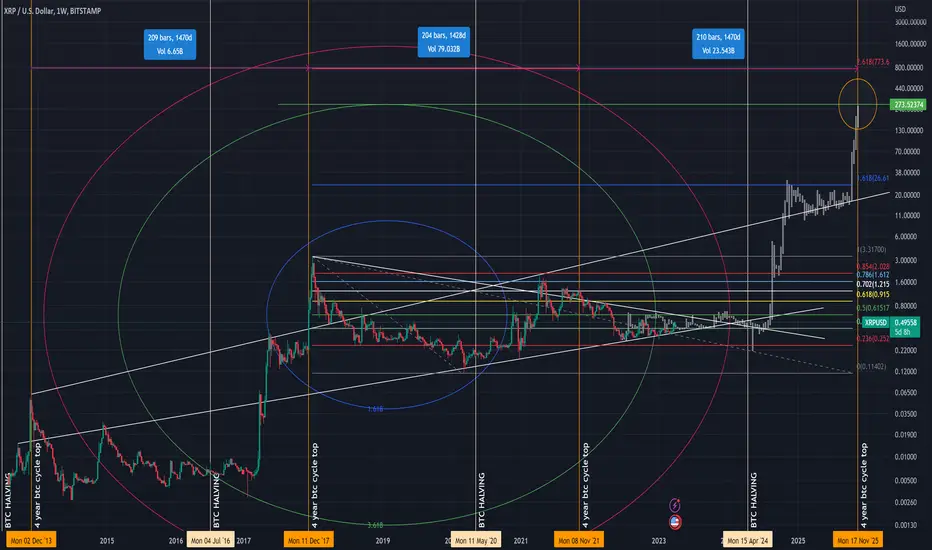Click the 0.06500 price axis label
Image resolution: width=932 pixels, height=550 pixels.
point(908,392)
